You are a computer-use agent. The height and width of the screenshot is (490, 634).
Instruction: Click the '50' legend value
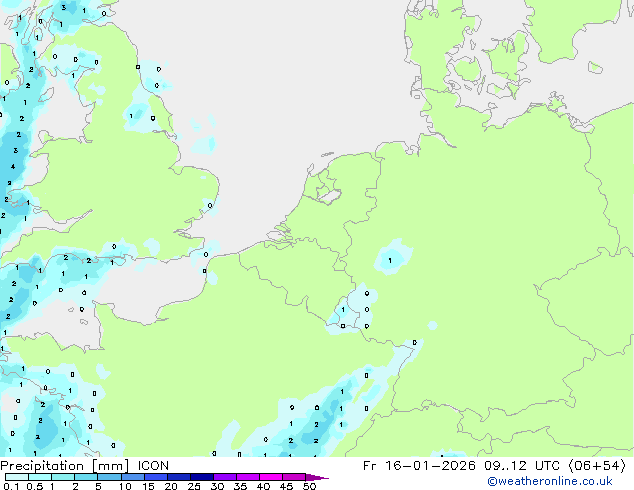(309, 486)
